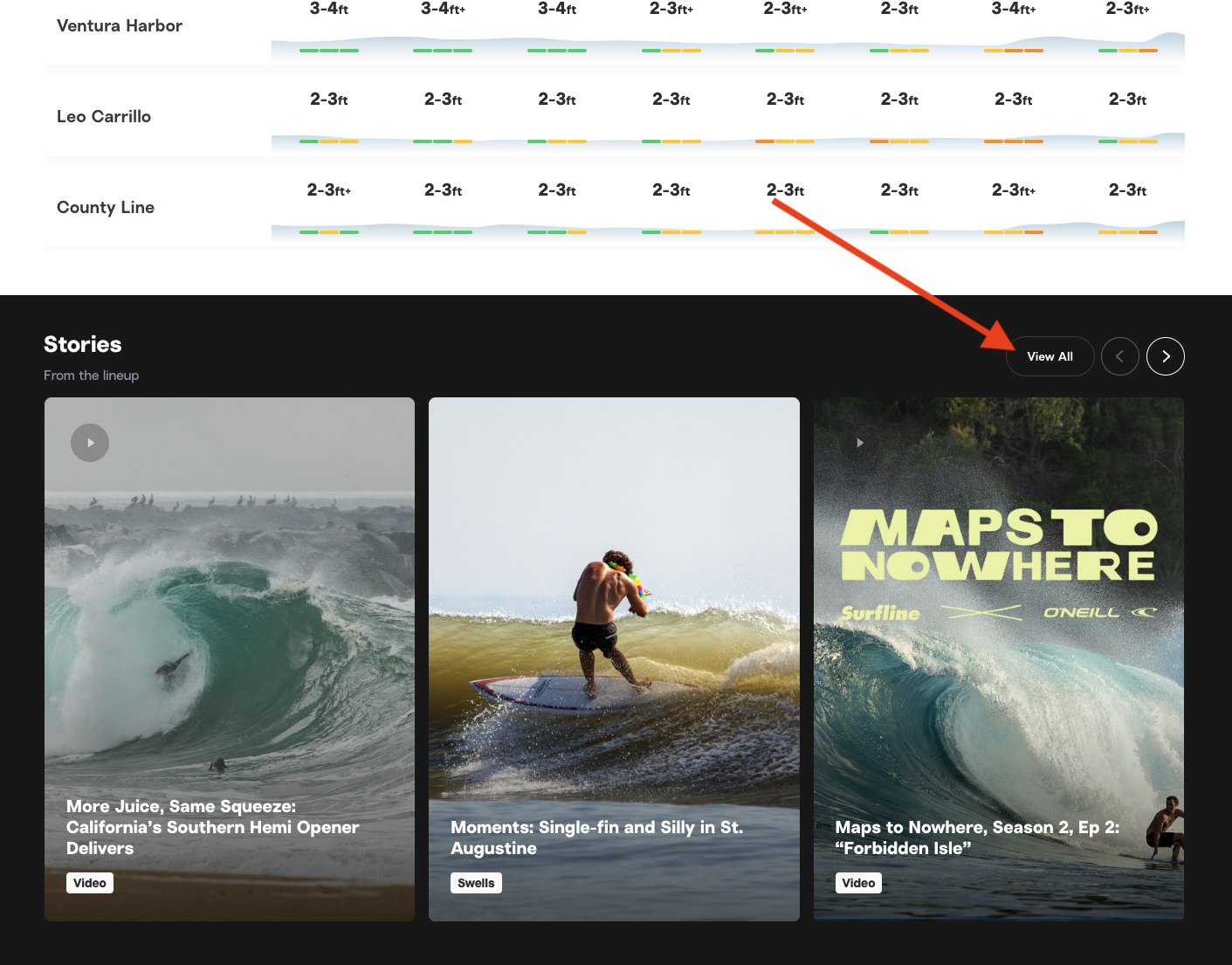Image resolution: width=1232 pixels, height=965 pixels.
Task: Click the previous stories arrow button
Action: coord(1119,356)
